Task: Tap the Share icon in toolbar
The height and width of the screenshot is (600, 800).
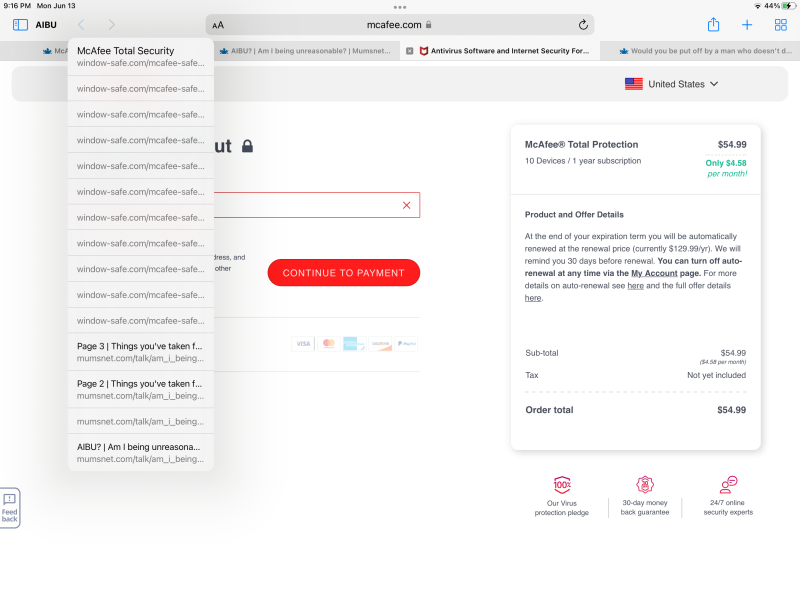Action: pos(713,25)
